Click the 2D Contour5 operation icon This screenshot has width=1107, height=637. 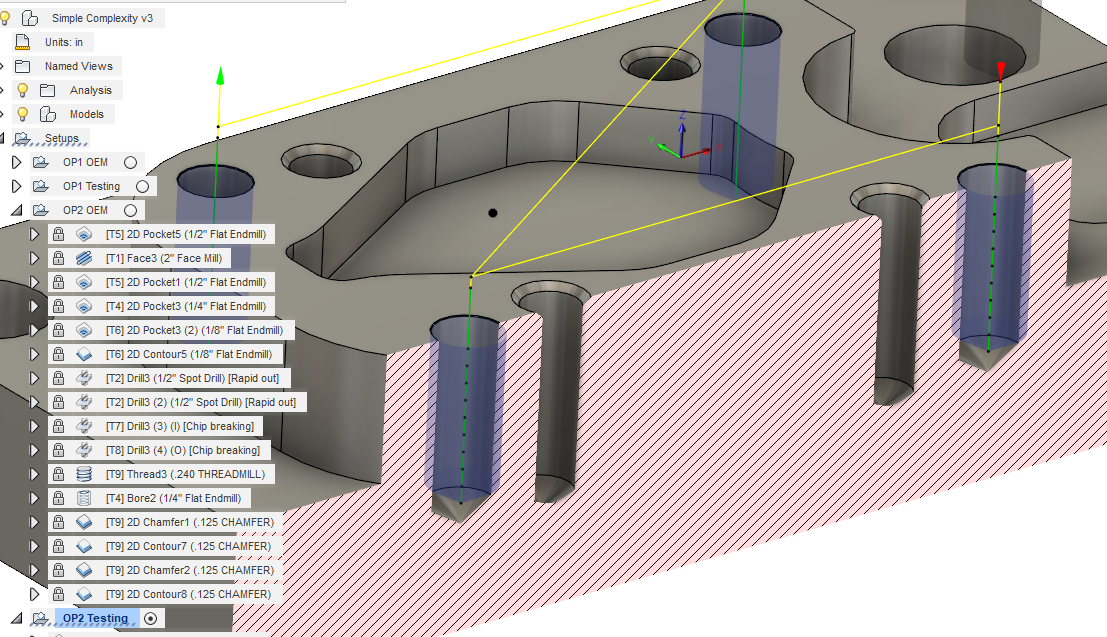click(84, 354)
